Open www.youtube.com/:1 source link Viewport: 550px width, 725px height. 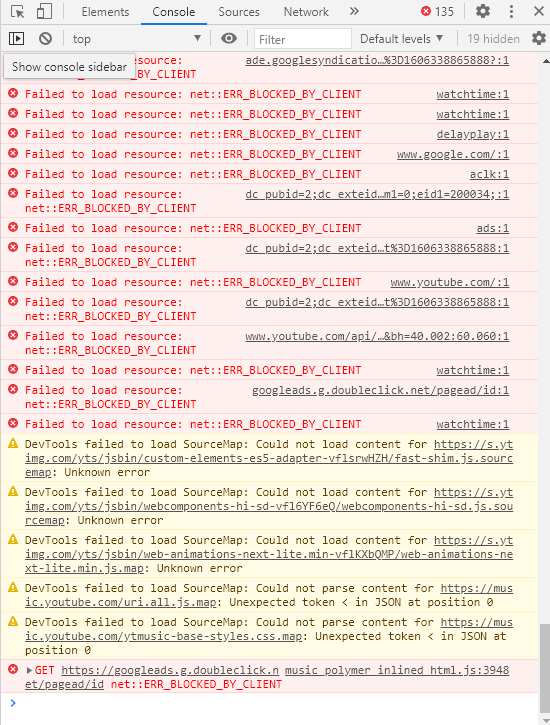point(450,282)
